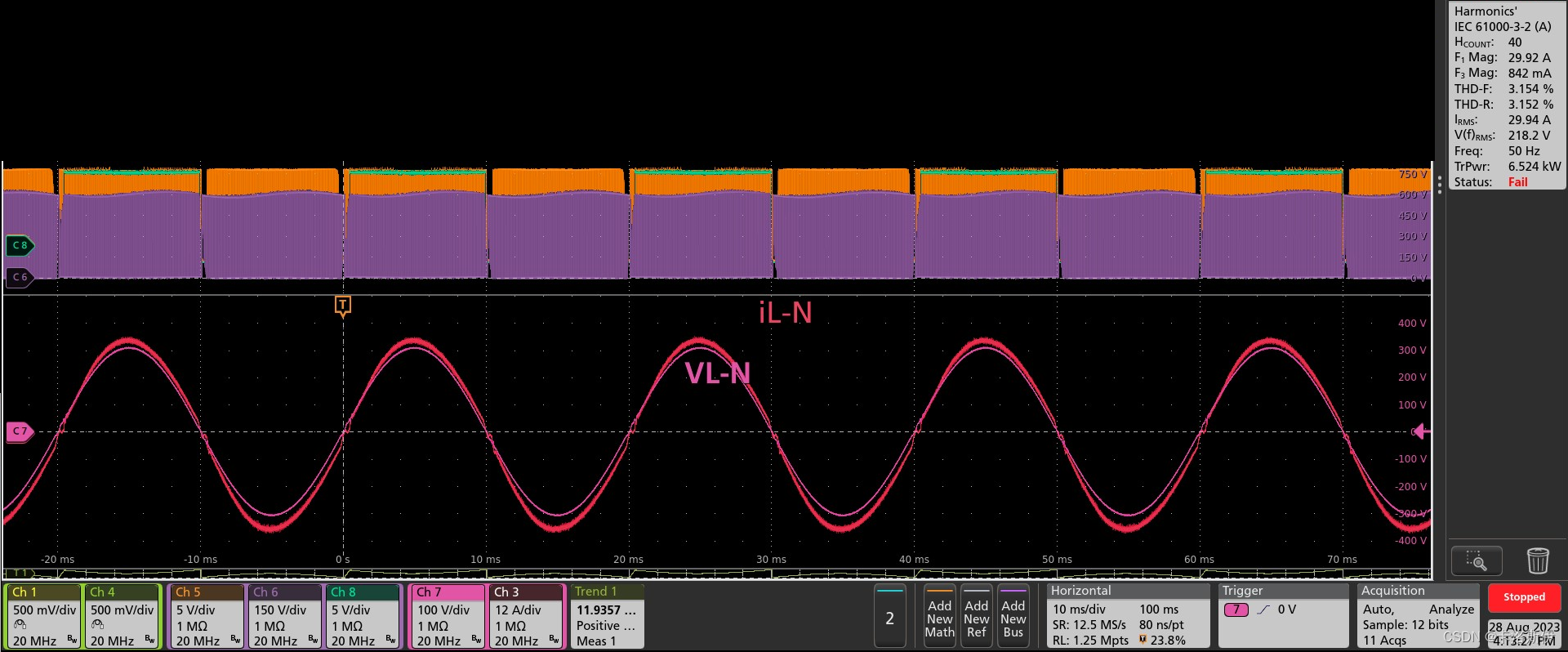1568x652 pixels.
Task: Open the Ch 6 channel badge
Action: click(x=286, y=616)
